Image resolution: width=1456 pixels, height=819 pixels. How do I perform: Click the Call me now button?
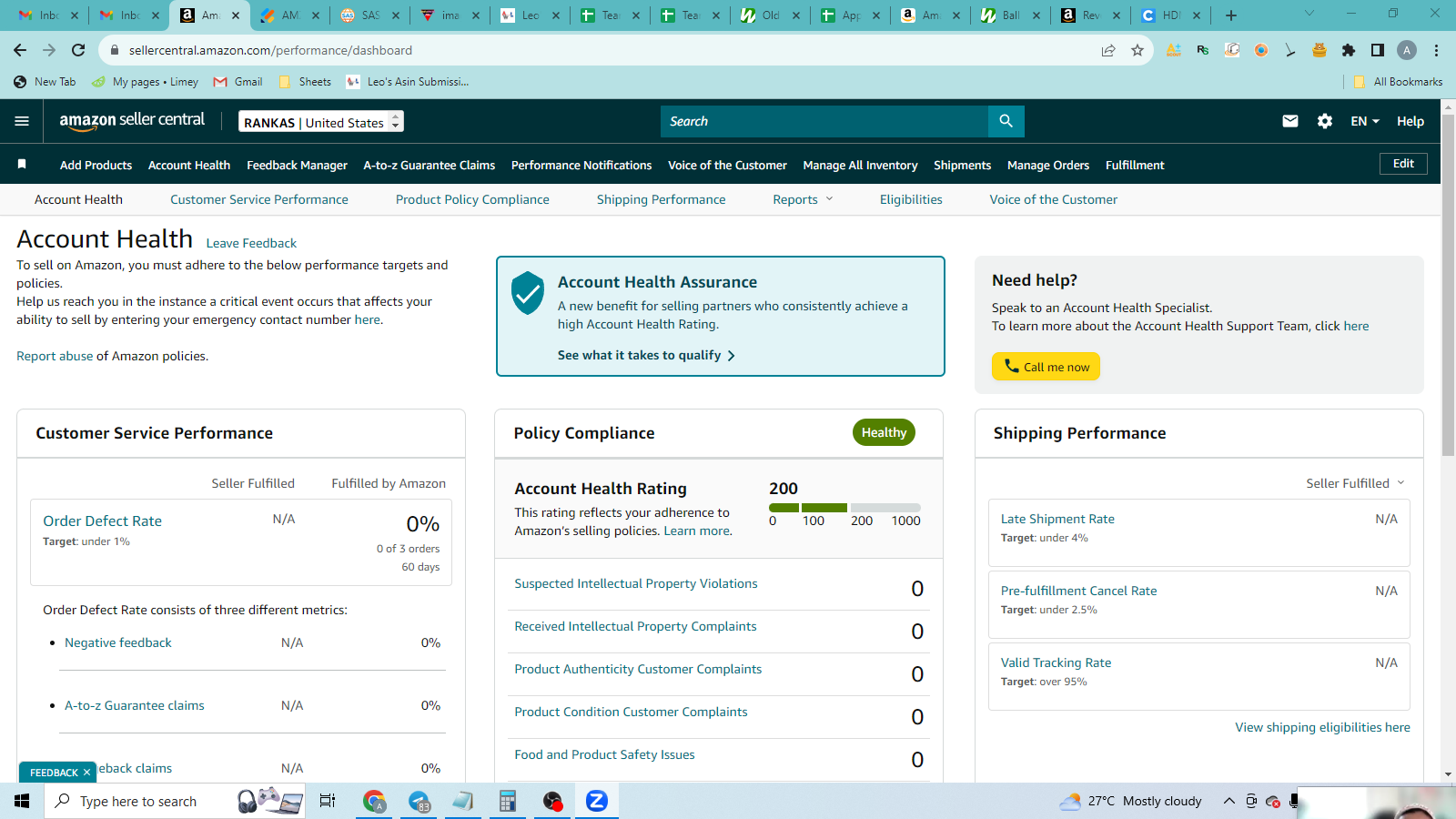(x=1046, y=366)
